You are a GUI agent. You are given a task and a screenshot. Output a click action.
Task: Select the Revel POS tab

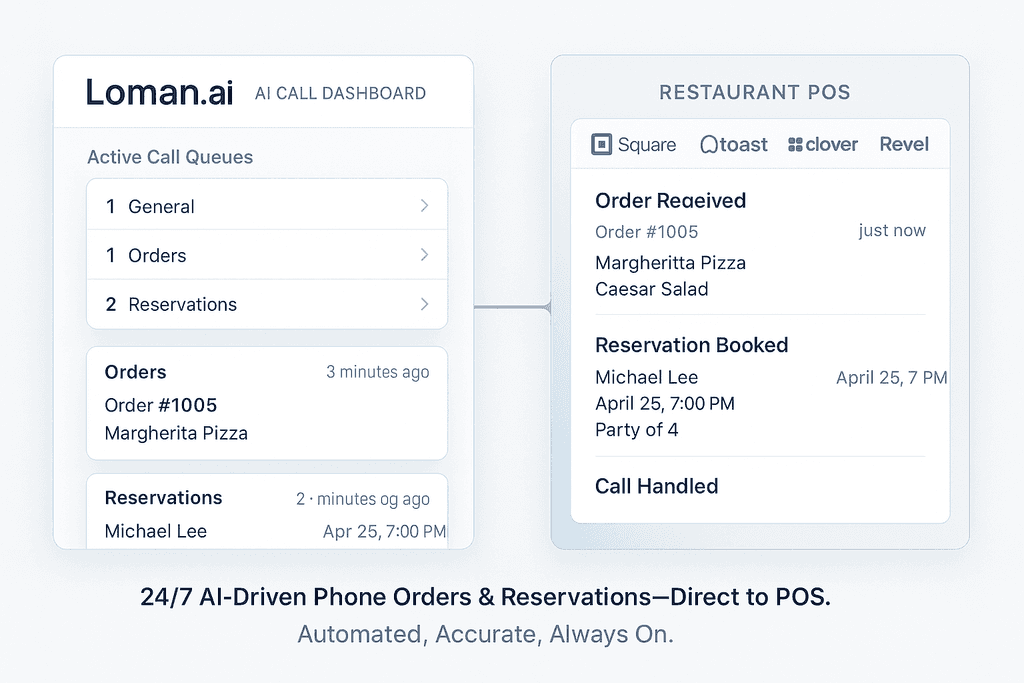(904, 144)
